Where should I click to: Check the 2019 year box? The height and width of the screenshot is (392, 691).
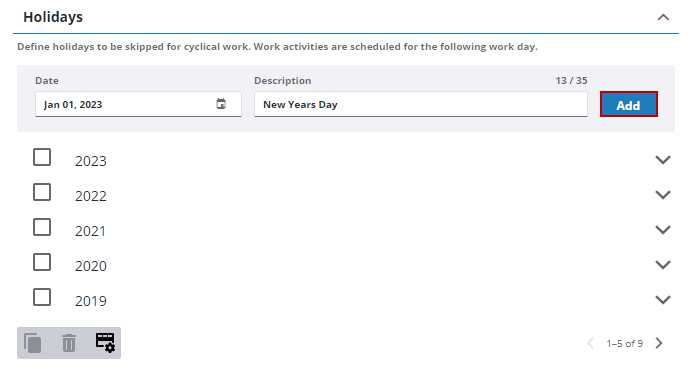click(x=42, y=297)
